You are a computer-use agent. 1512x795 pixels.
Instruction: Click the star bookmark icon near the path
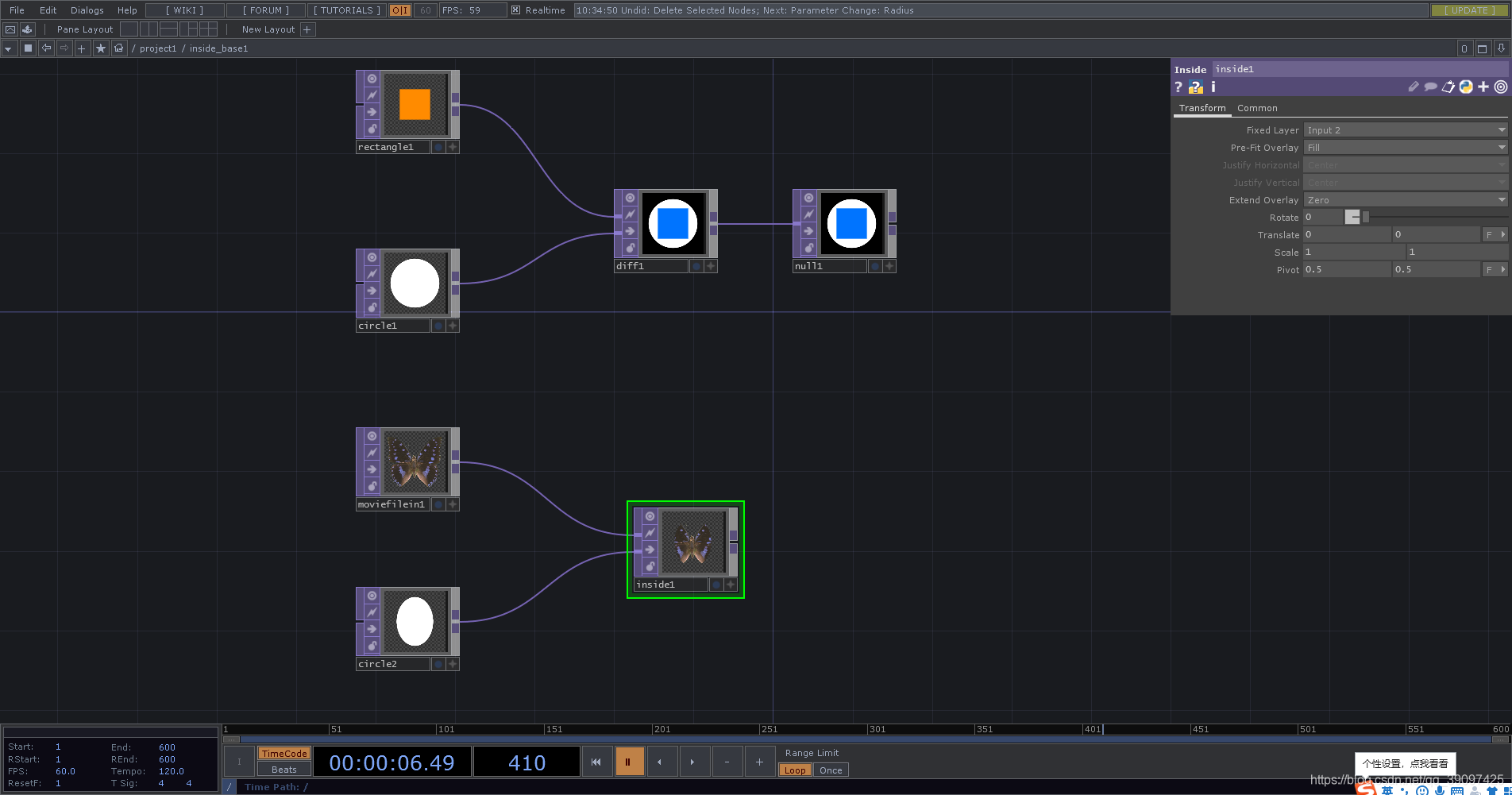click(x=100, y=48)
